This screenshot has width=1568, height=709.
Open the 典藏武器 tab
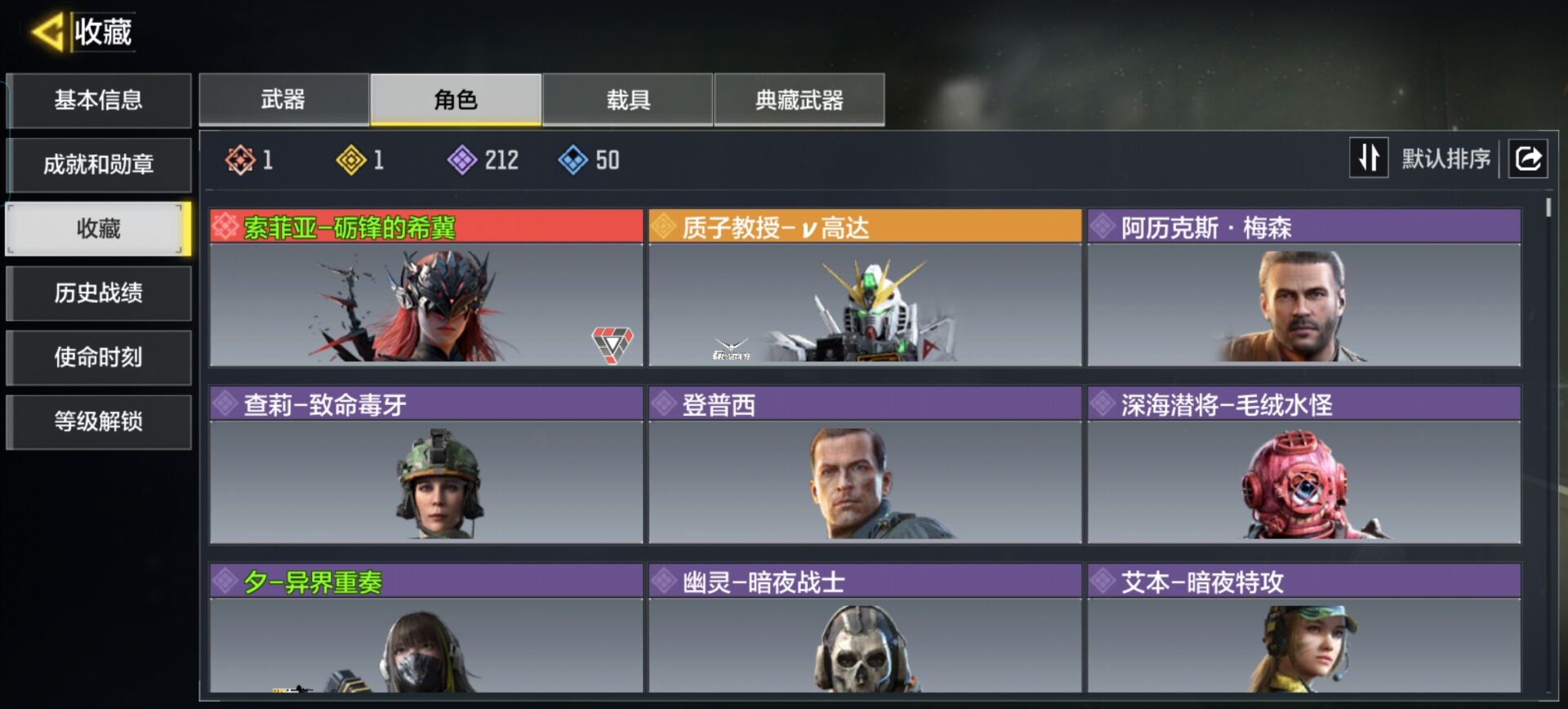tap(800, 100)
